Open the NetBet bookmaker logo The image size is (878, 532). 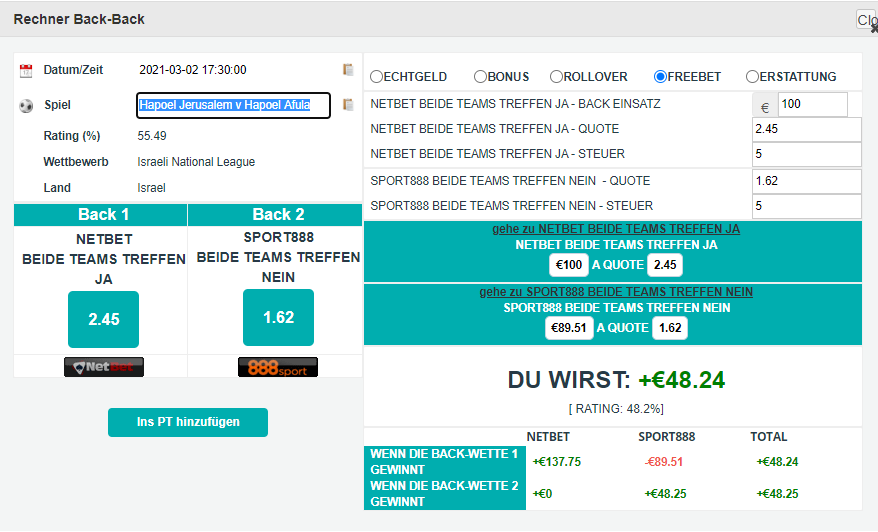click(104, 367)
